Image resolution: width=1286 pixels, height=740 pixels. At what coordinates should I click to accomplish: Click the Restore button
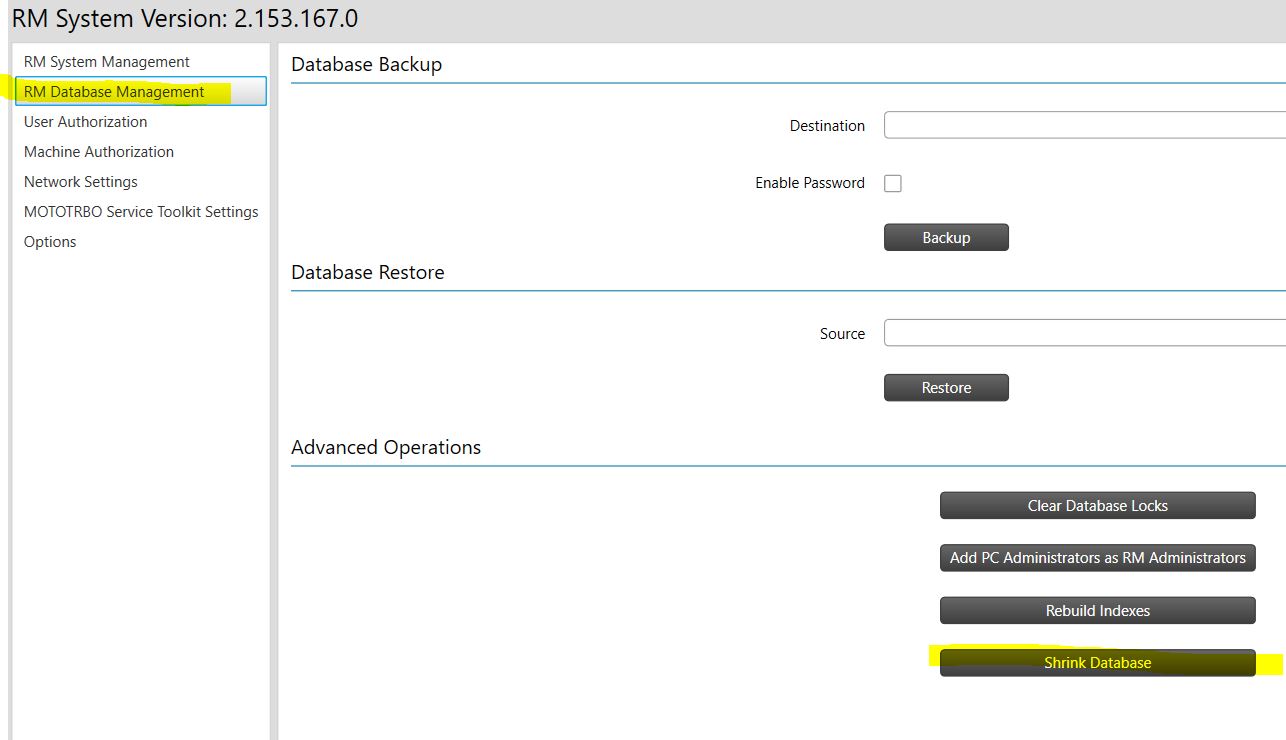click(946, 387)
